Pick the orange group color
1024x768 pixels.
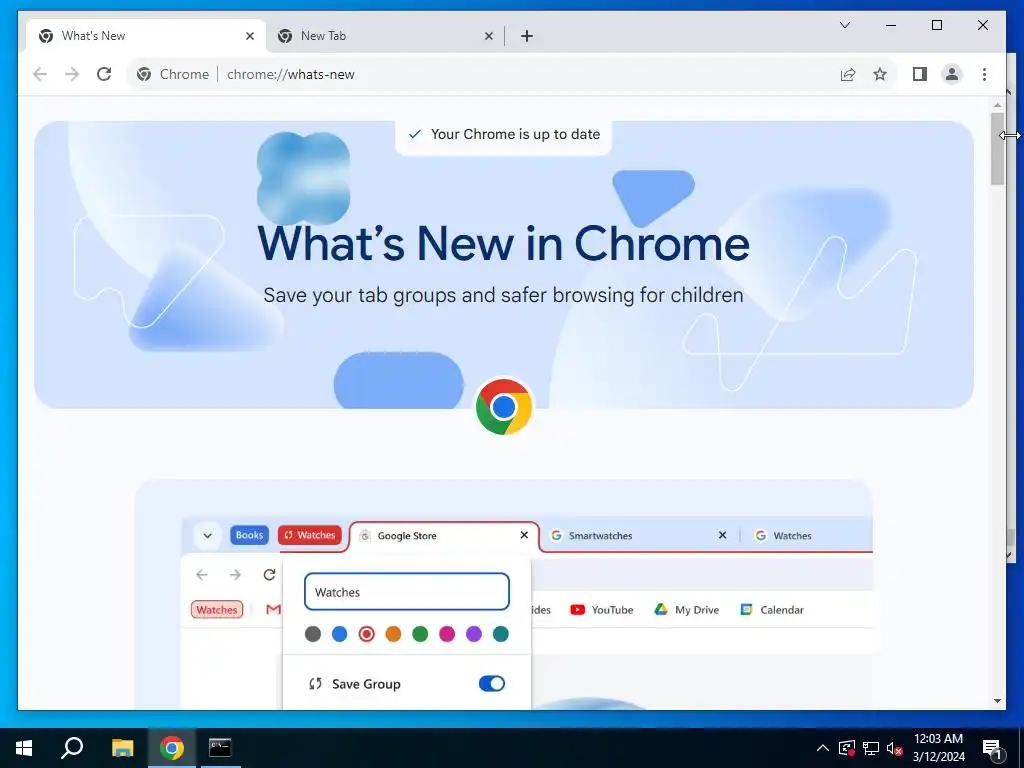(x=393, y=633)
